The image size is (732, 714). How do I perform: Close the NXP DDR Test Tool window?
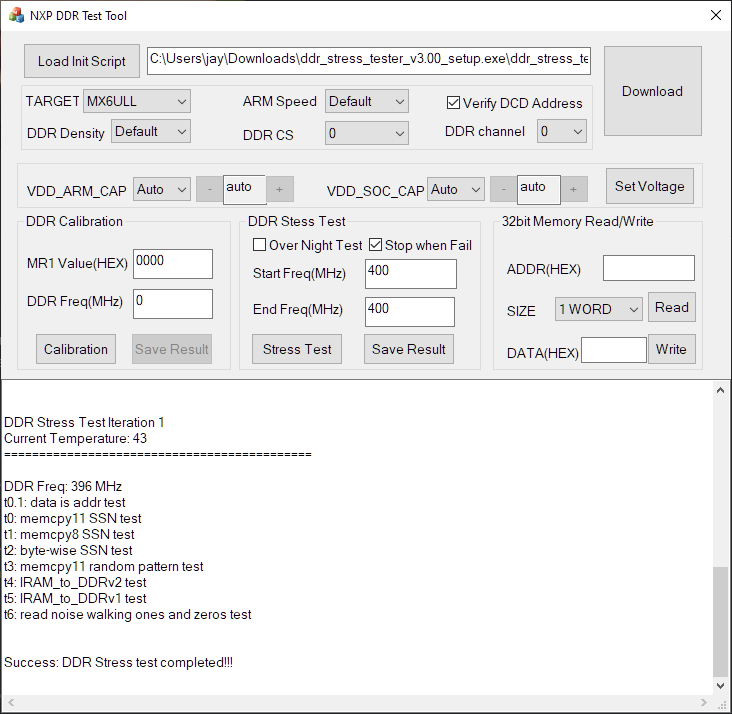(715, 15)
